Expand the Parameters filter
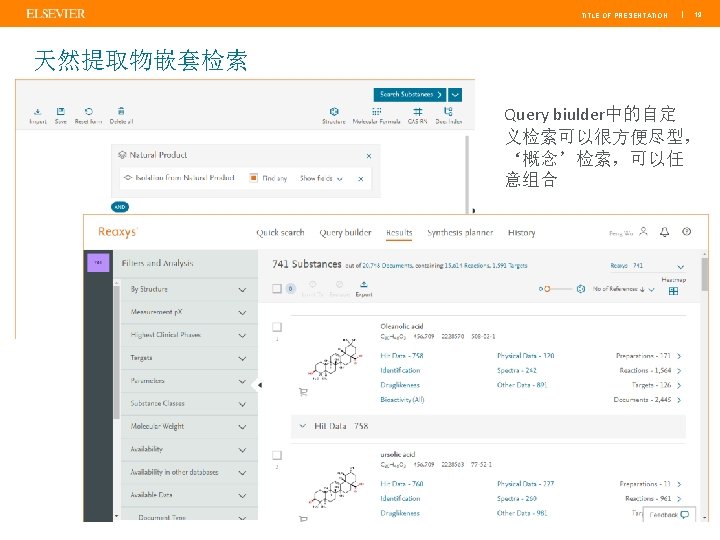The height and width of the screenshot is (540, 720). [x=189, y=381]
